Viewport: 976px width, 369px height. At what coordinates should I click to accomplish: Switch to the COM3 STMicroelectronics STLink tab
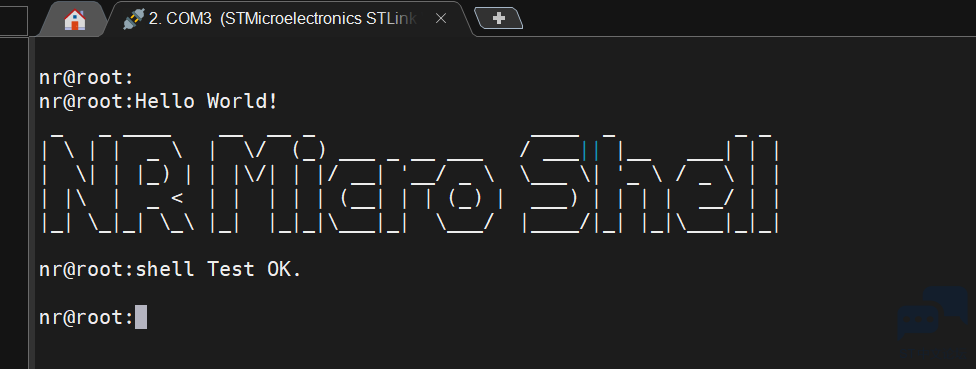point(285,19)
